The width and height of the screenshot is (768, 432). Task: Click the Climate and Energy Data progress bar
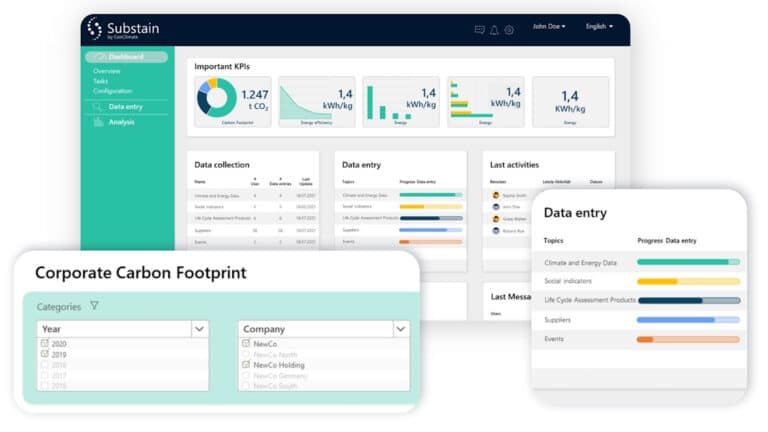click(688, 262)
